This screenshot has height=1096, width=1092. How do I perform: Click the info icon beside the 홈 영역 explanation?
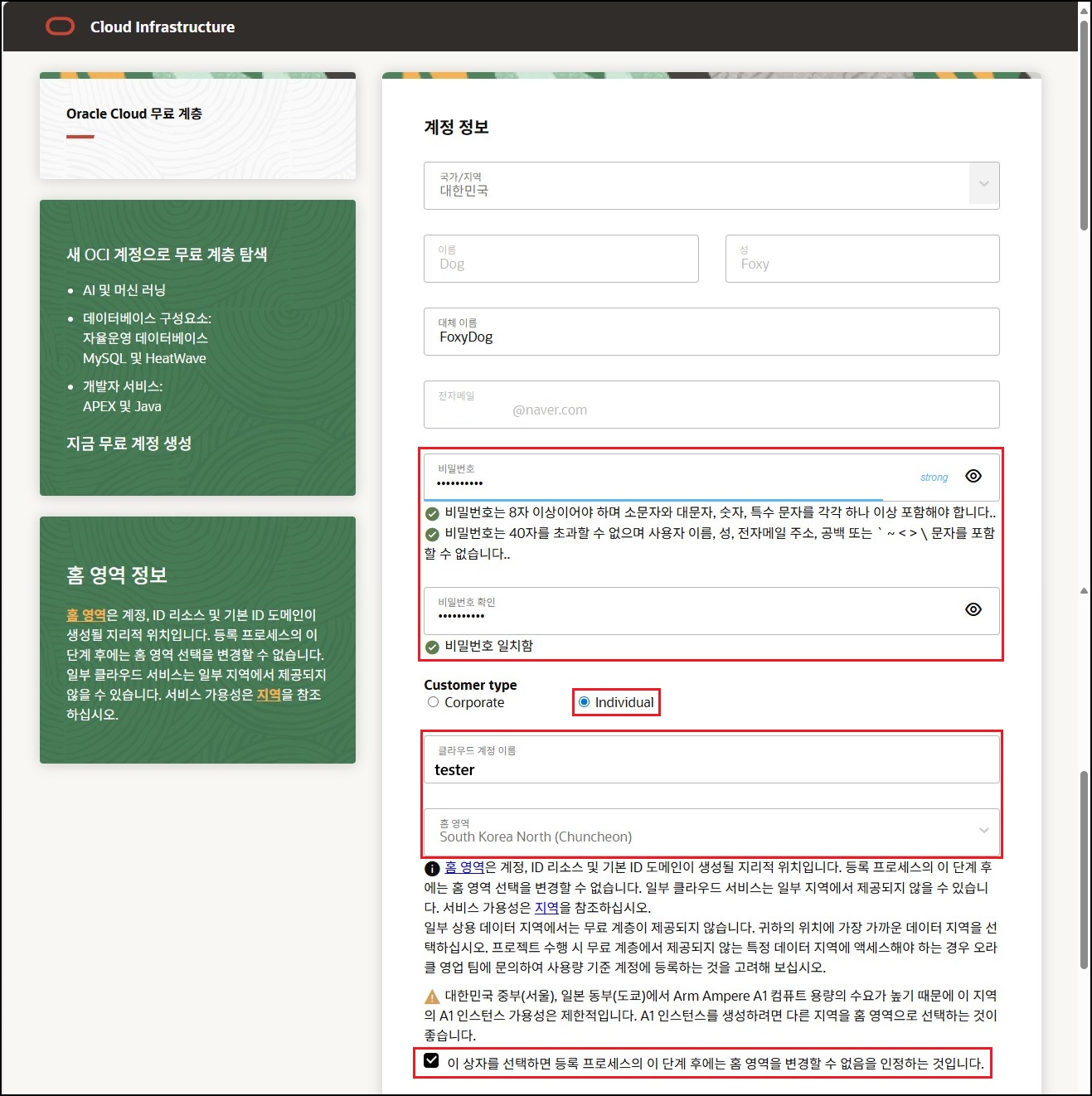pyautogui.click(x=432, y=869)
